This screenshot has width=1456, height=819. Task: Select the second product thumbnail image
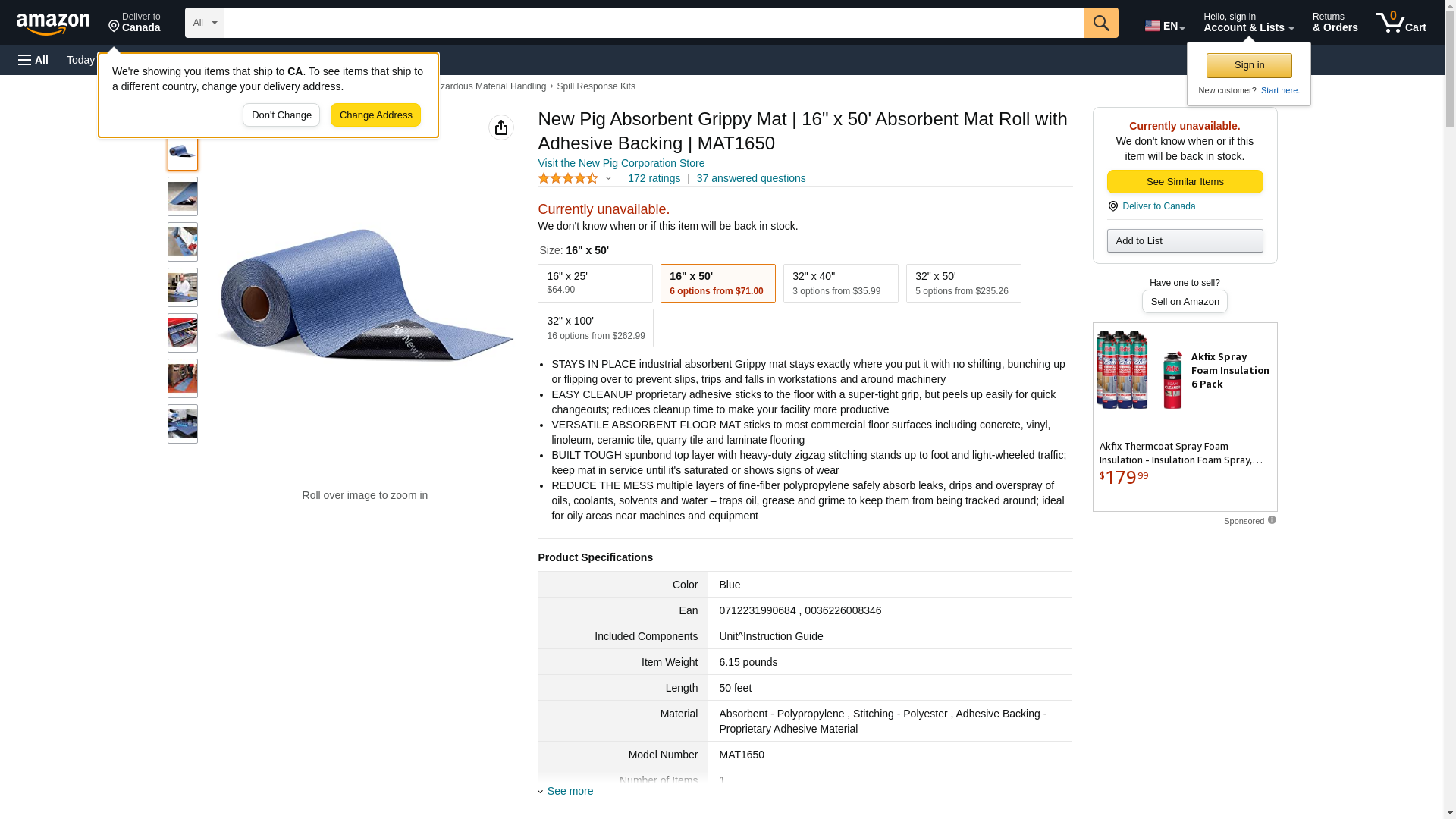click(183, 196)
